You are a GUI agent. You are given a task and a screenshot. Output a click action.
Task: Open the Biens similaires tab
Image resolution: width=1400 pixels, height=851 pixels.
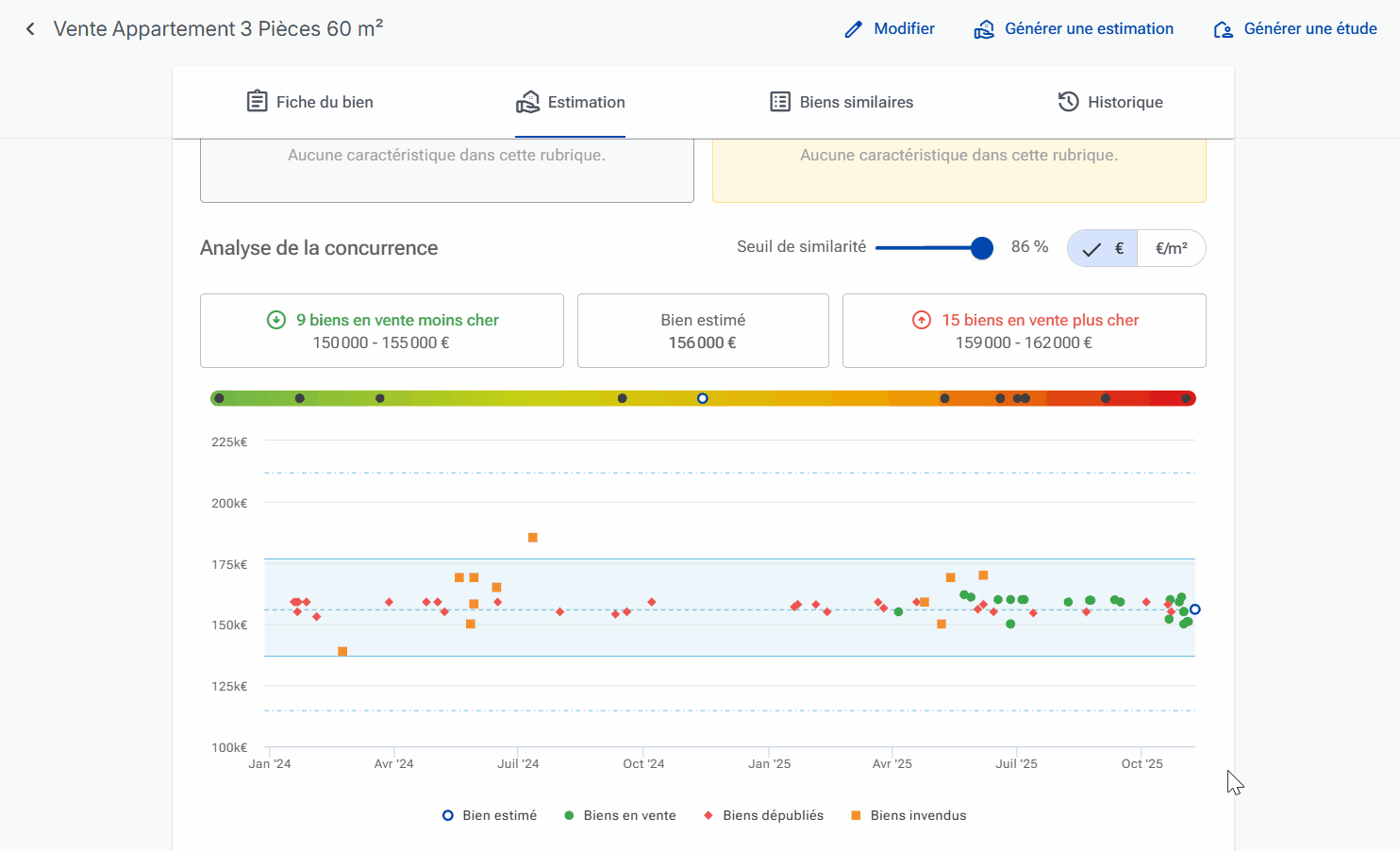(842, 102)
